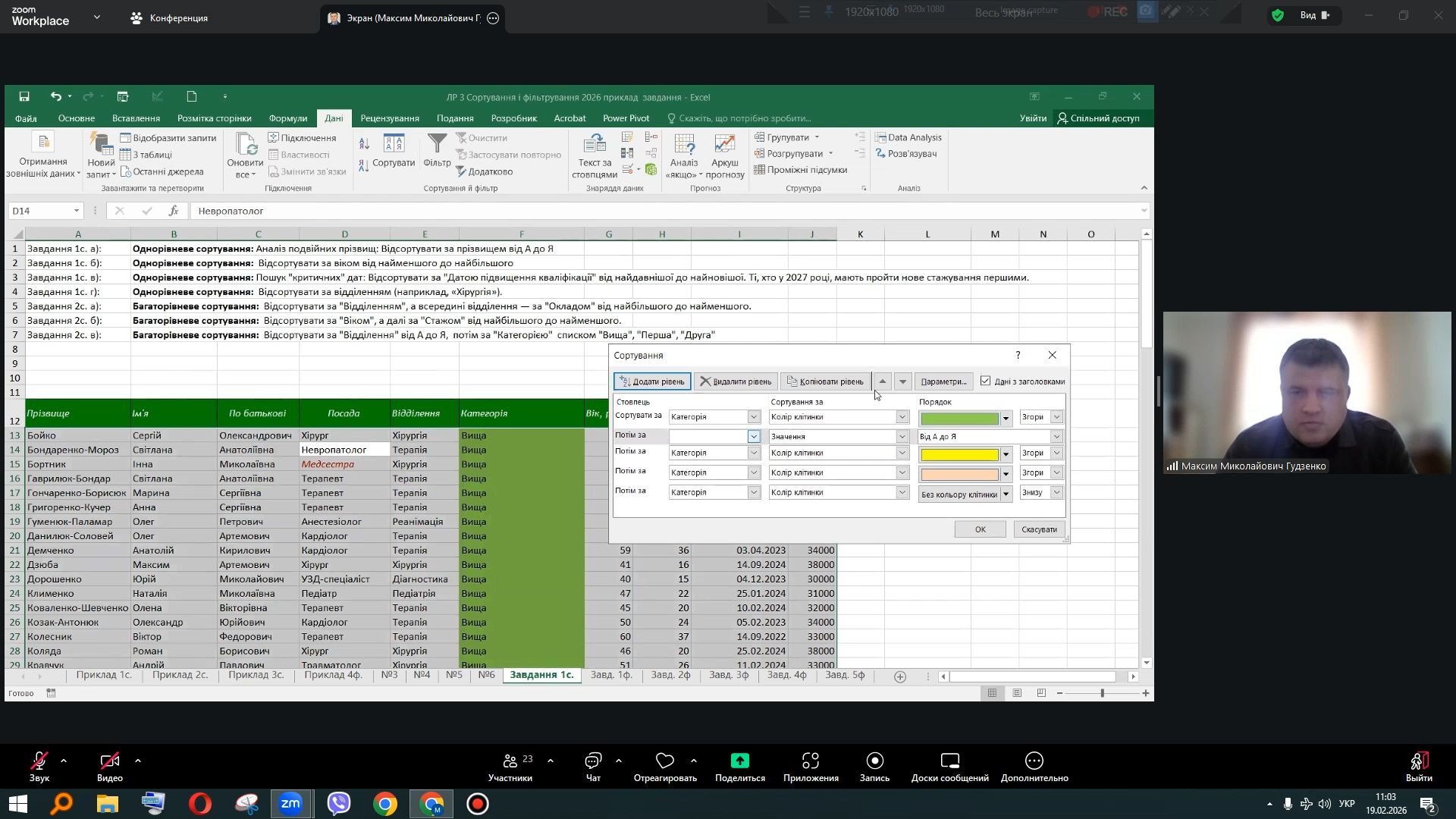The image size is (1456, 819).
Task: Click the Додати рівень button
Action: (x=651, y=381)
